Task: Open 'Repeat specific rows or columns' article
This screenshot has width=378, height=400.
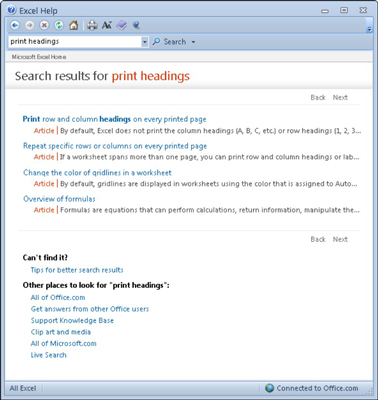Action: (115, 146)
